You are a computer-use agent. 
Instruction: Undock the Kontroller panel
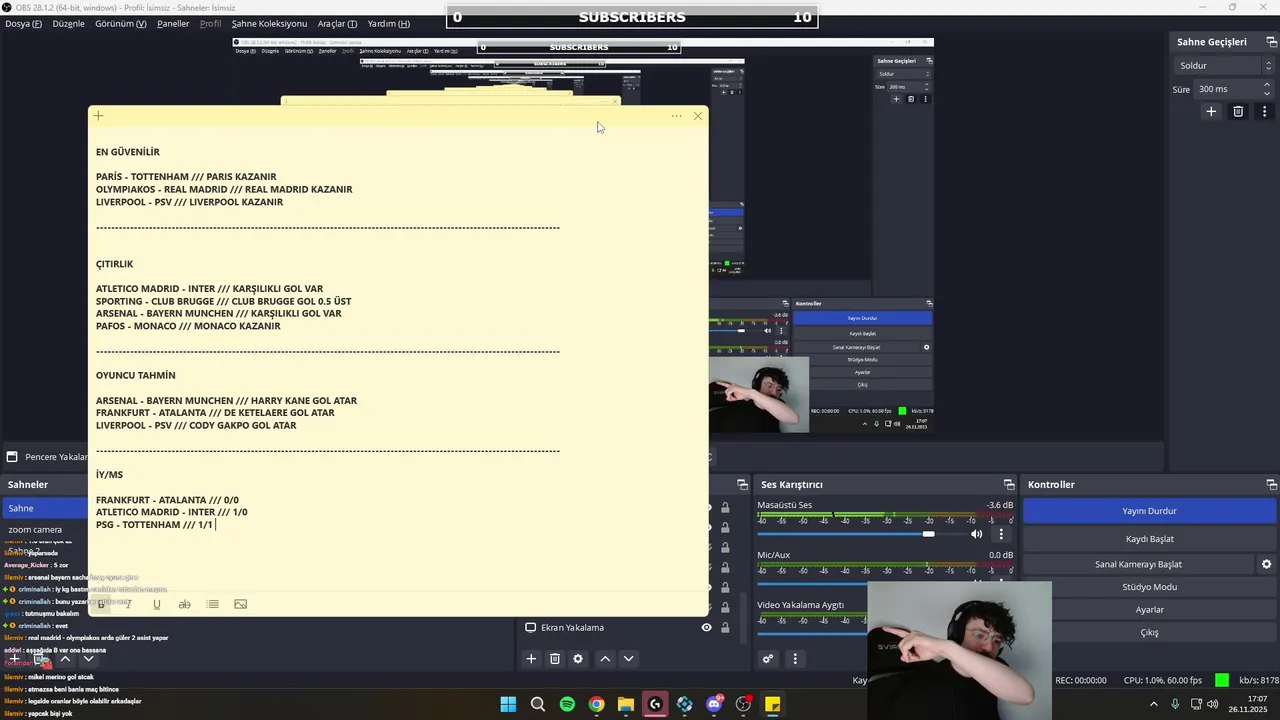click(1271, 484)
